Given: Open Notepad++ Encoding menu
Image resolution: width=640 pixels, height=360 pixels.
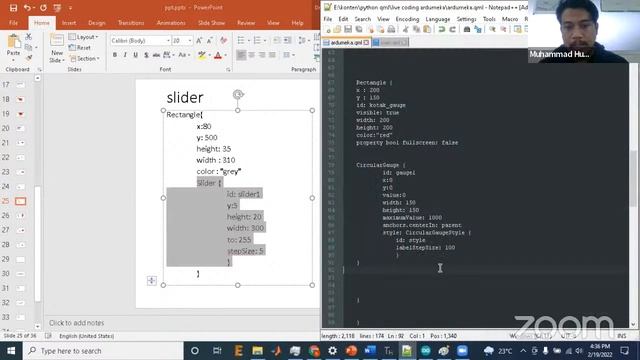Looking at the screenshot, I should pos(407,19).
